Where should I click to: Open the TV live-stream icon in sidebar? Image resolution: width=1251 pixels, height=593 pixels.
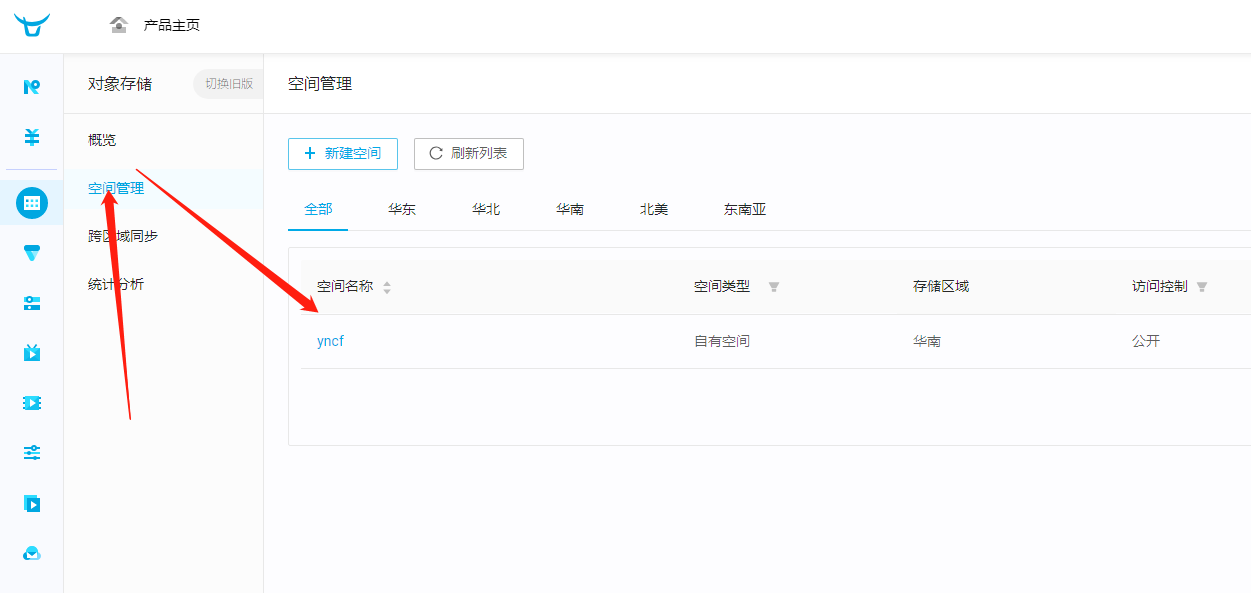click(x=32, y=352)
